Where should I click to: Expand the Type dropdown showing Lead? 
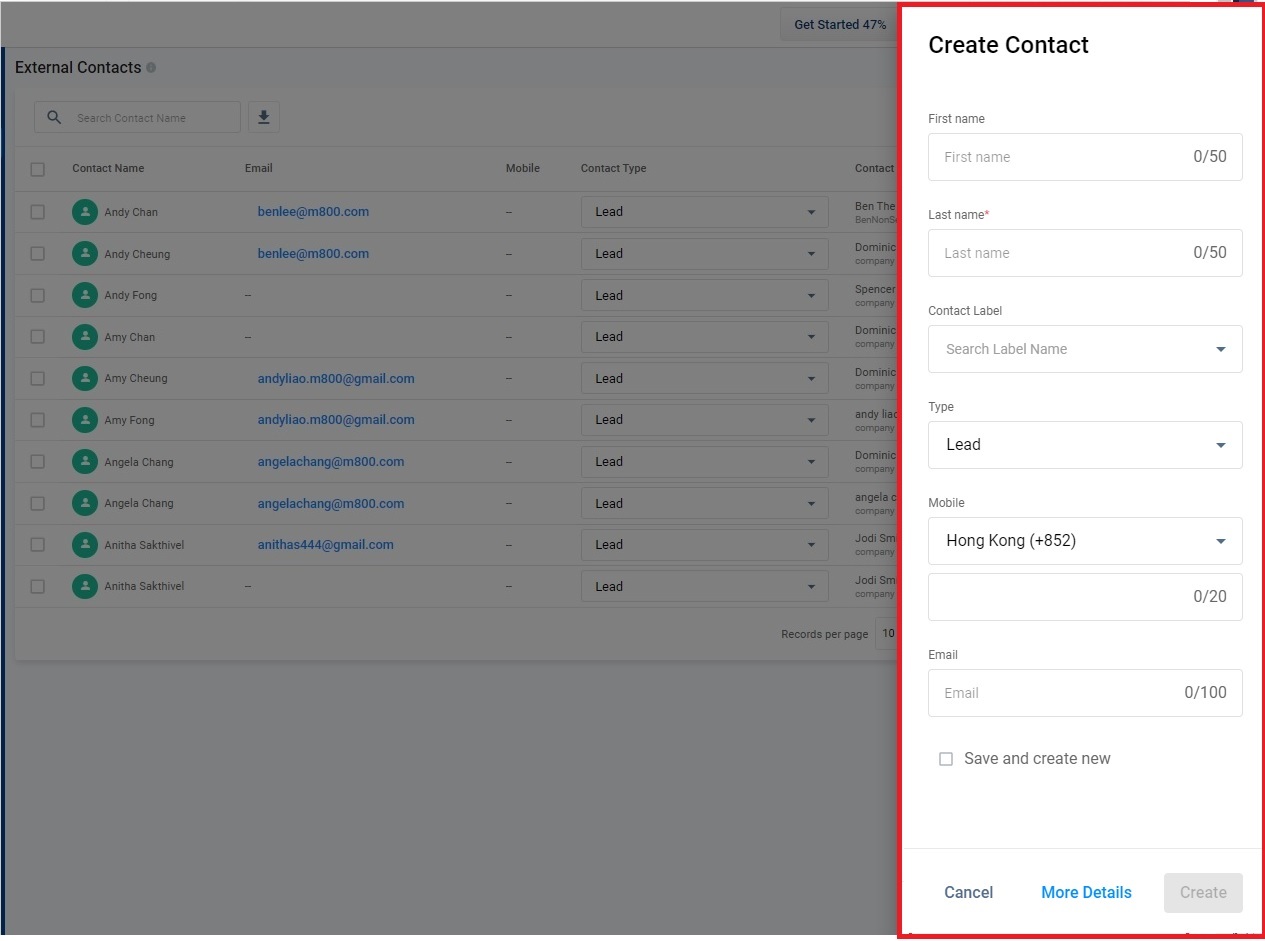coord(1084,445)
